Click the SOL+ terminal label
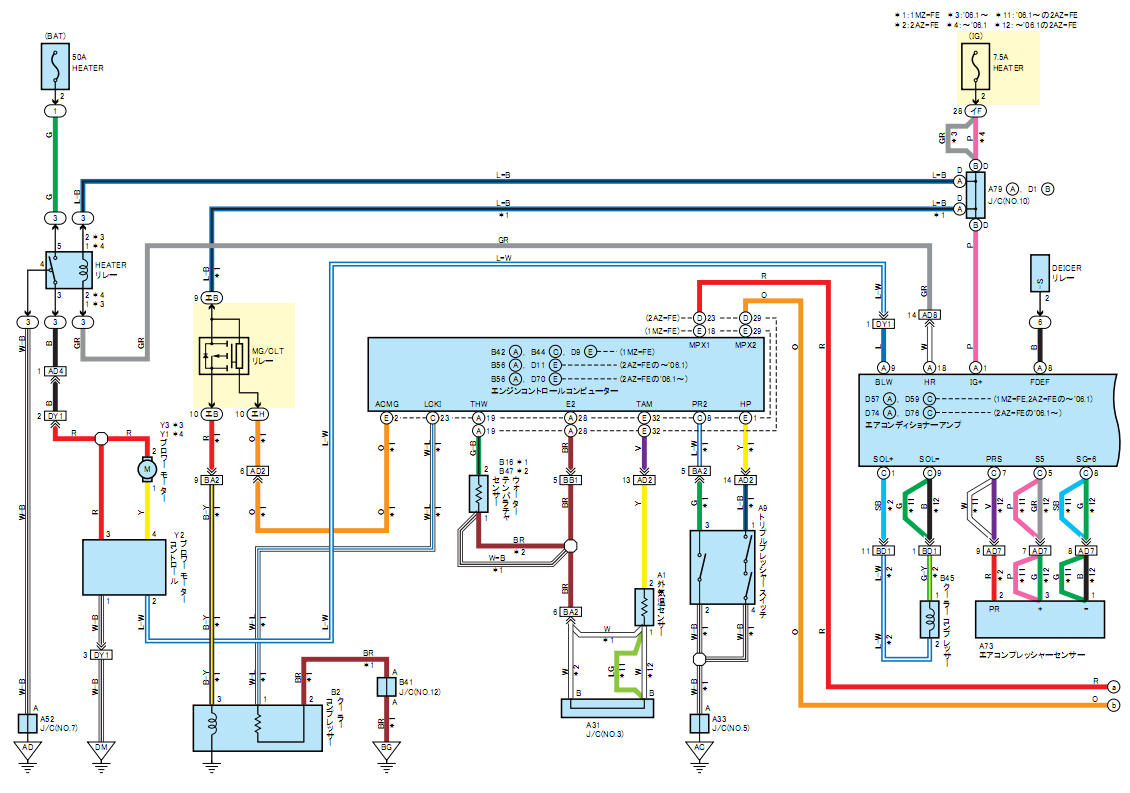The width and height of the screenshot is (1130, 793). tap(883, 458)
